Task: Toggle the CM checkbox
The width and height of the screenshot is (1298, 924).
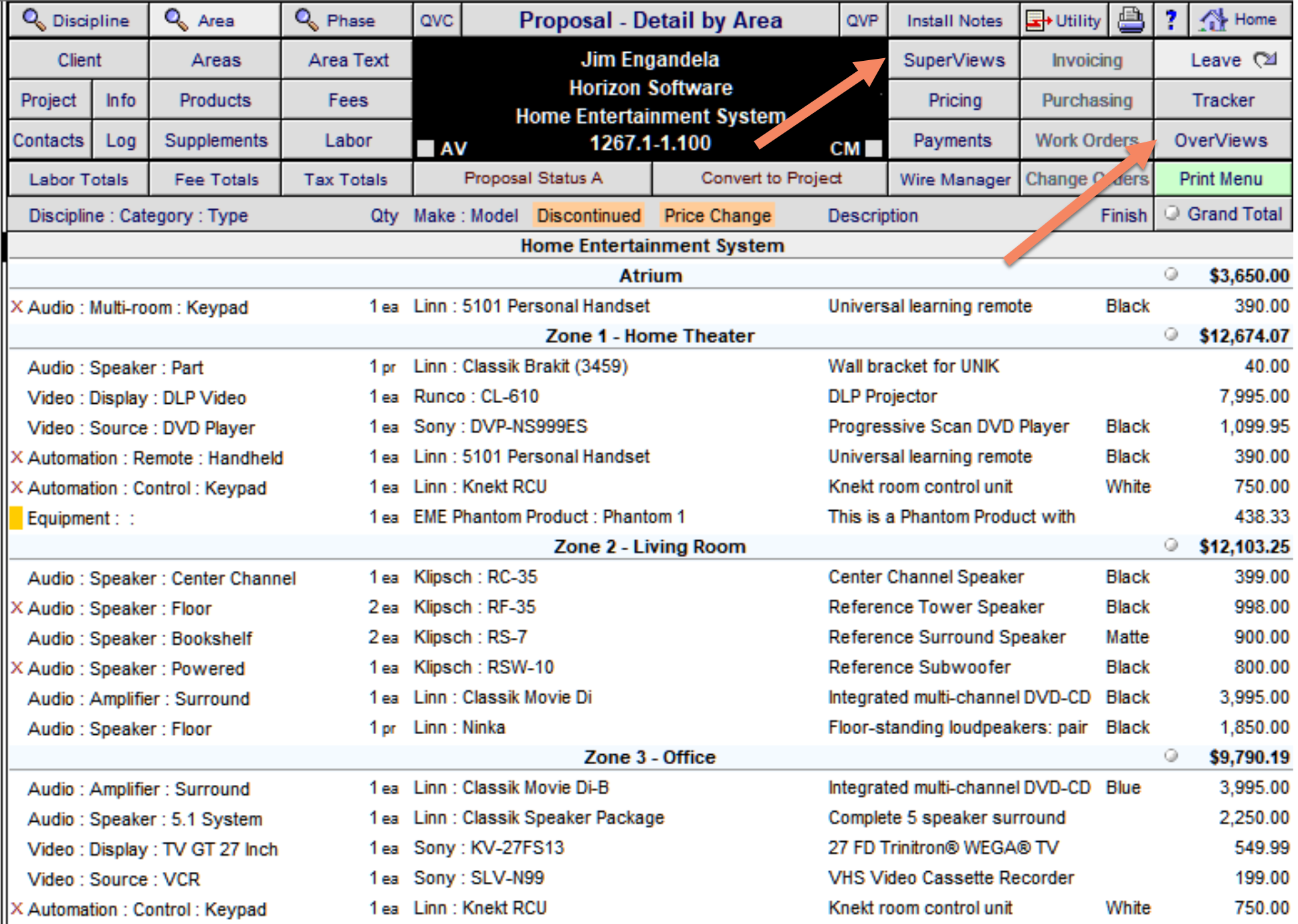Action: [x=873, y=148]
